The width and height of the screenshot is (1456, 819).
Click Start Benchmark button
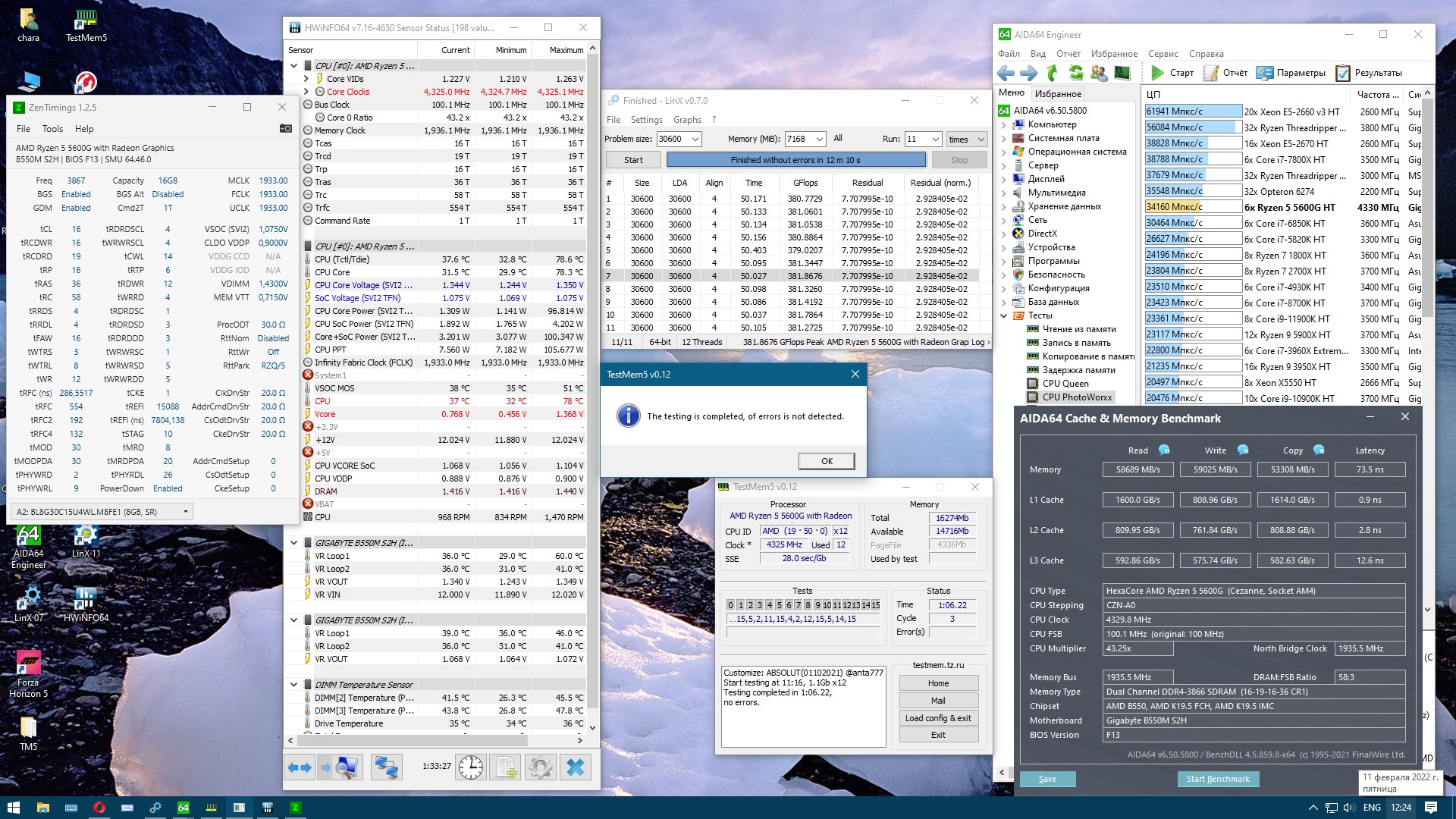pos(1217,779)
